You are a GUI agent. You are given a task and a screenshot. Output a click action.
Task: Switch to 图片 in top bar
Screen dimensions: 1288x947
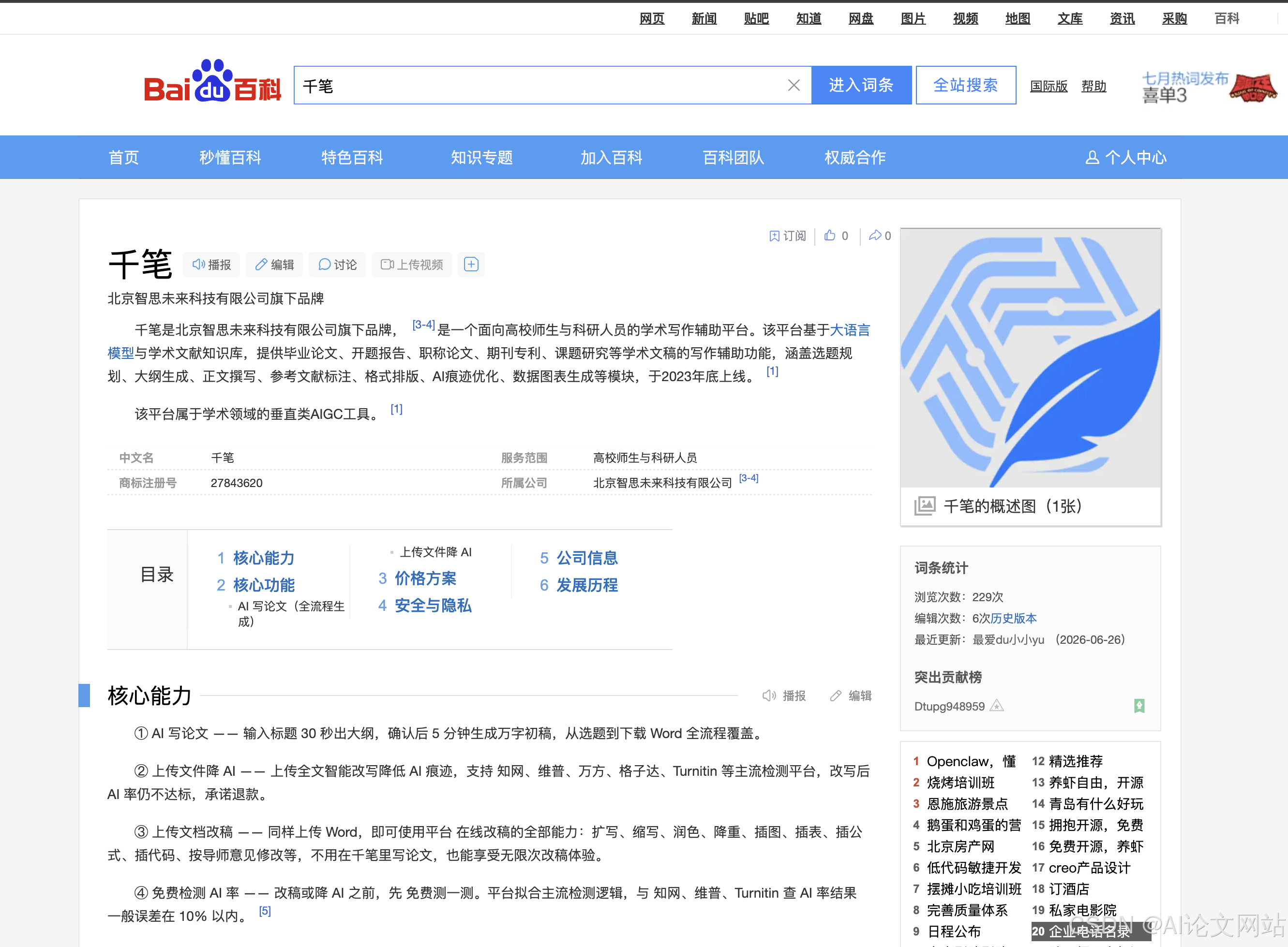coord(913,19)
